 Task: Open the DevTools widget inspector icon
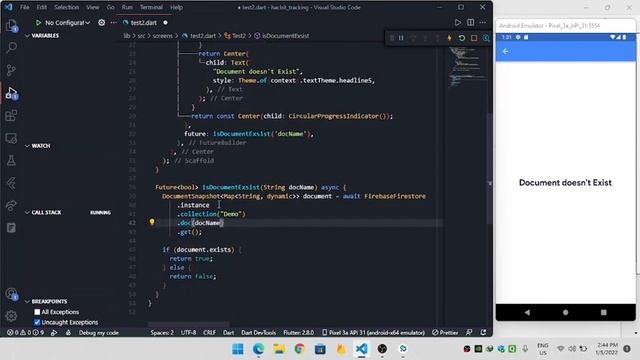486,38
